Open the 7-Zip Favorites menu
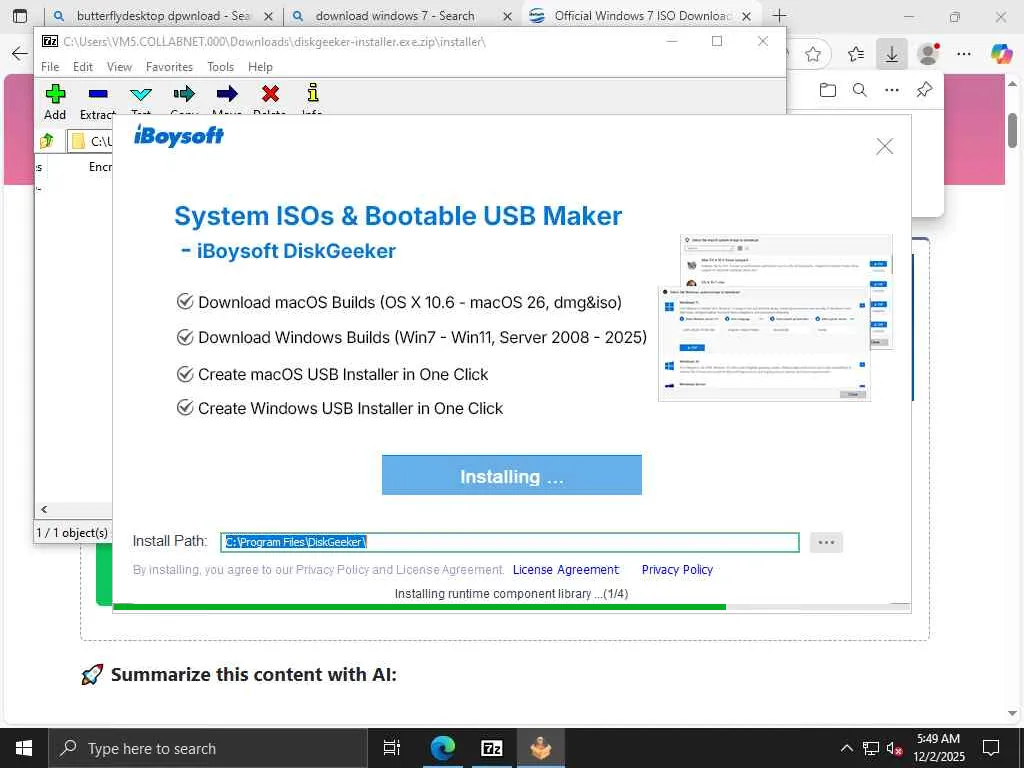 [169, 67]
